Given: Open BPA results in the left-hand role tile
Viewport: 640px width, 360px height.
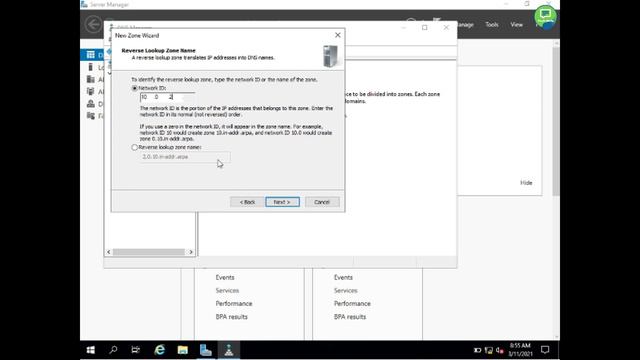Looking at the screenshot, I should [231, 317].
